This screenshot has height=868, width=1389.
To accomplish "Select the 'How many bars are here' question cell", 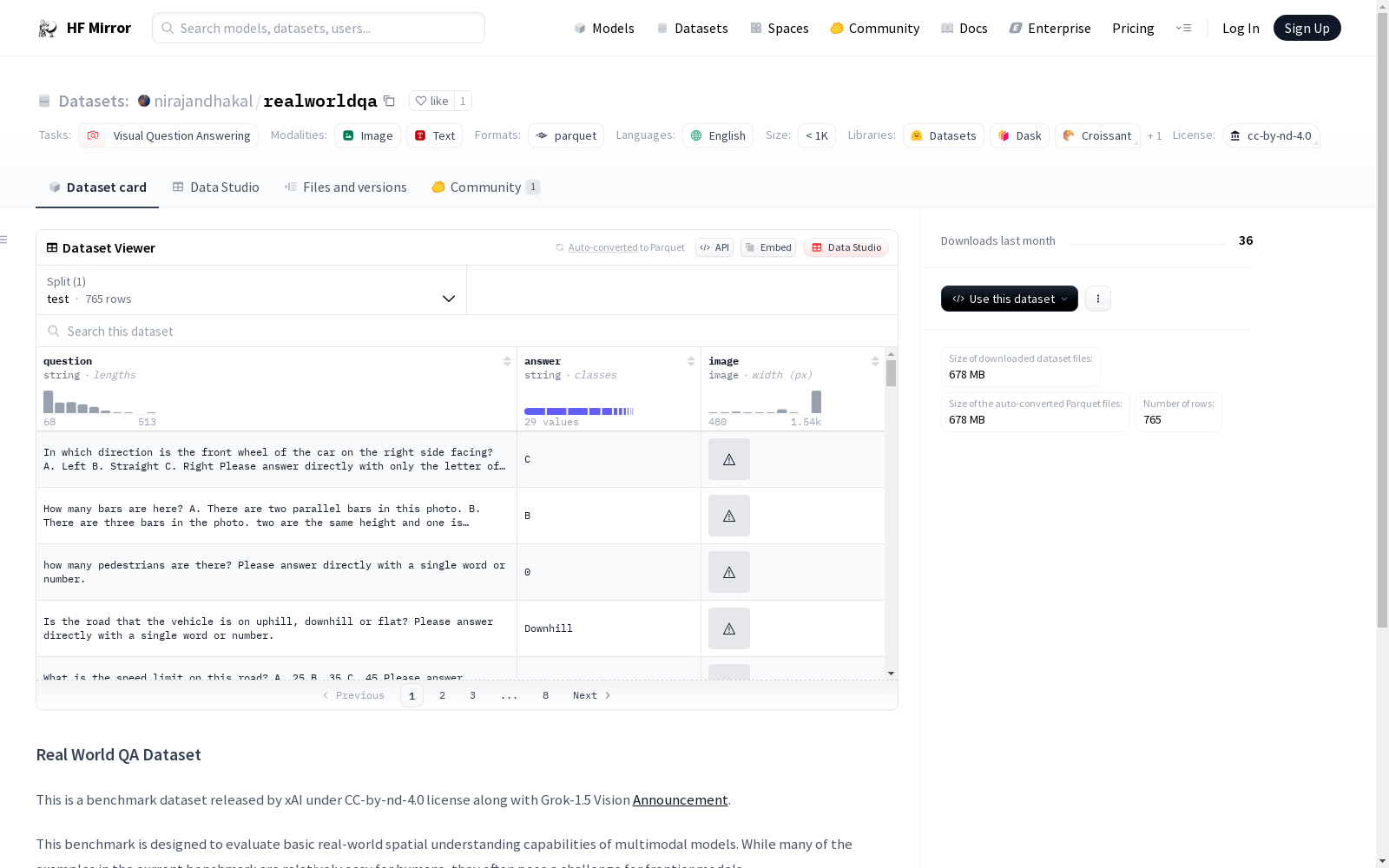I will click(276, 516).
